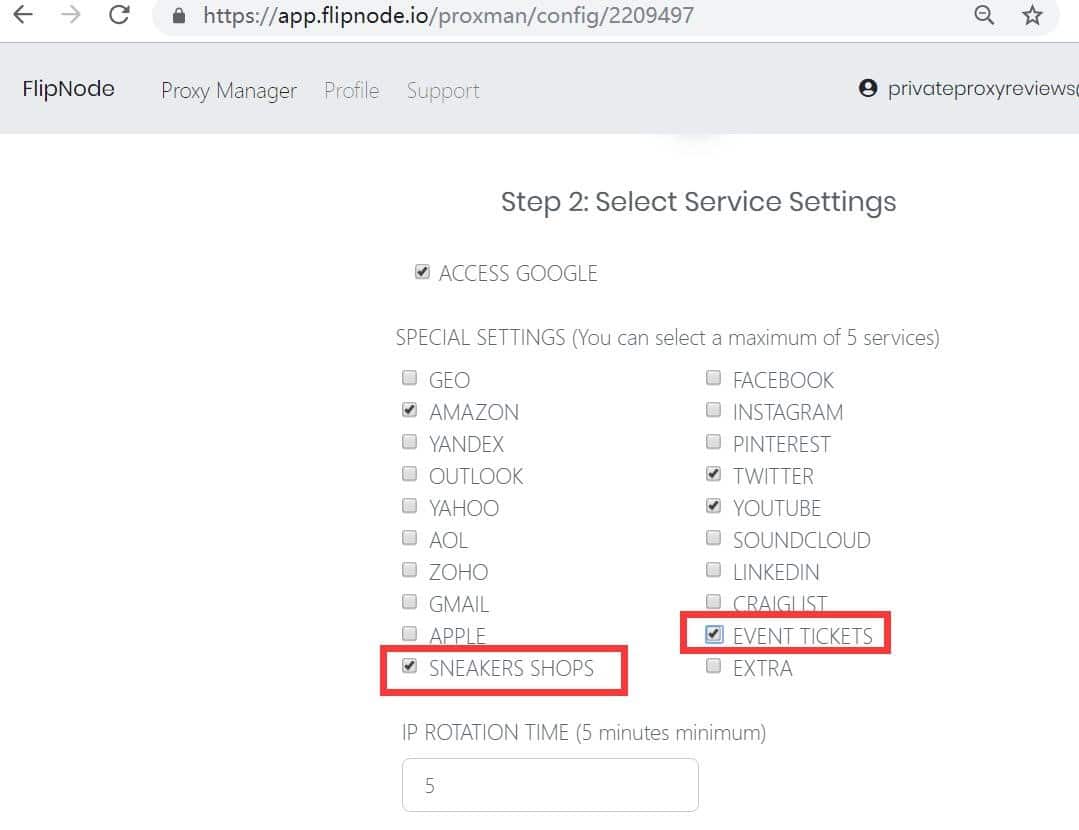This screenshot has height=830, width=1079.
Task: Enable the GEO checkbox
Action: click(x=409, y=377)
